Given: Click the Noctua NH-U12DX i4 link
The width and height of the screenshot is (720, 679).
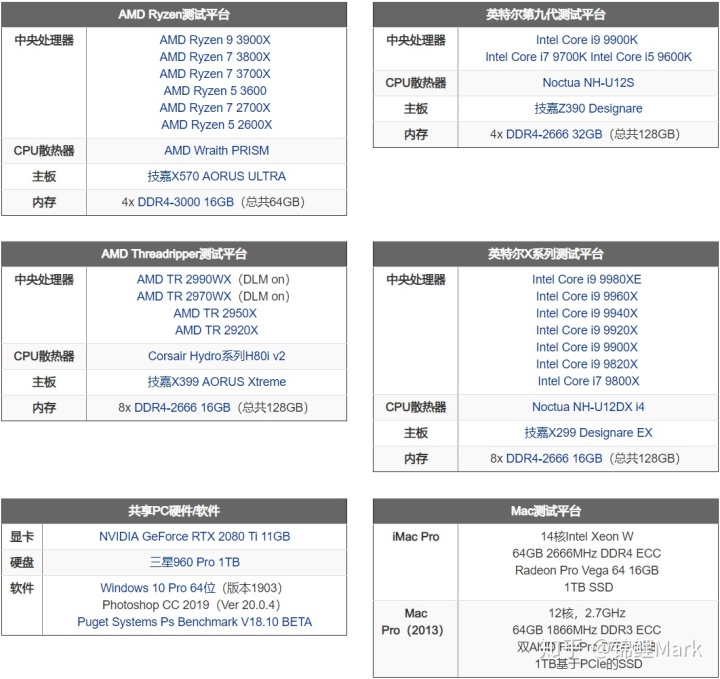Looking at the screenshot, I should point(588,407).
